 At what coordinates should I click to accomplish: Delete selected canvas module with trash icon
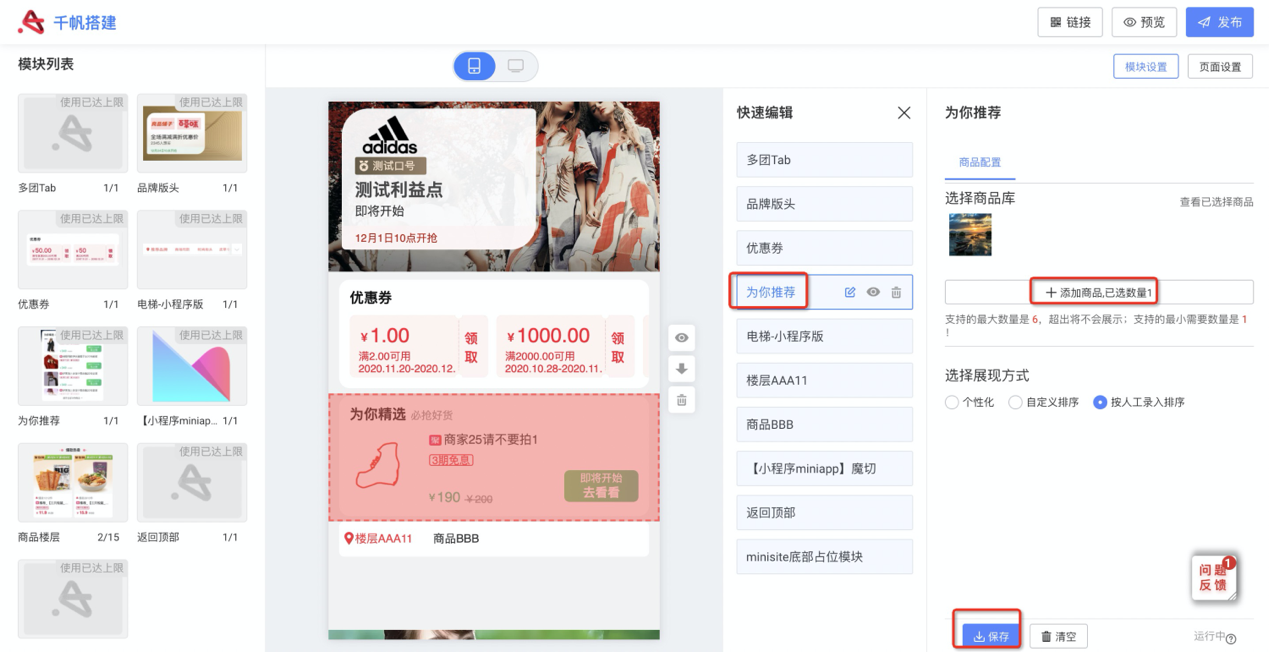pos(682,400)
